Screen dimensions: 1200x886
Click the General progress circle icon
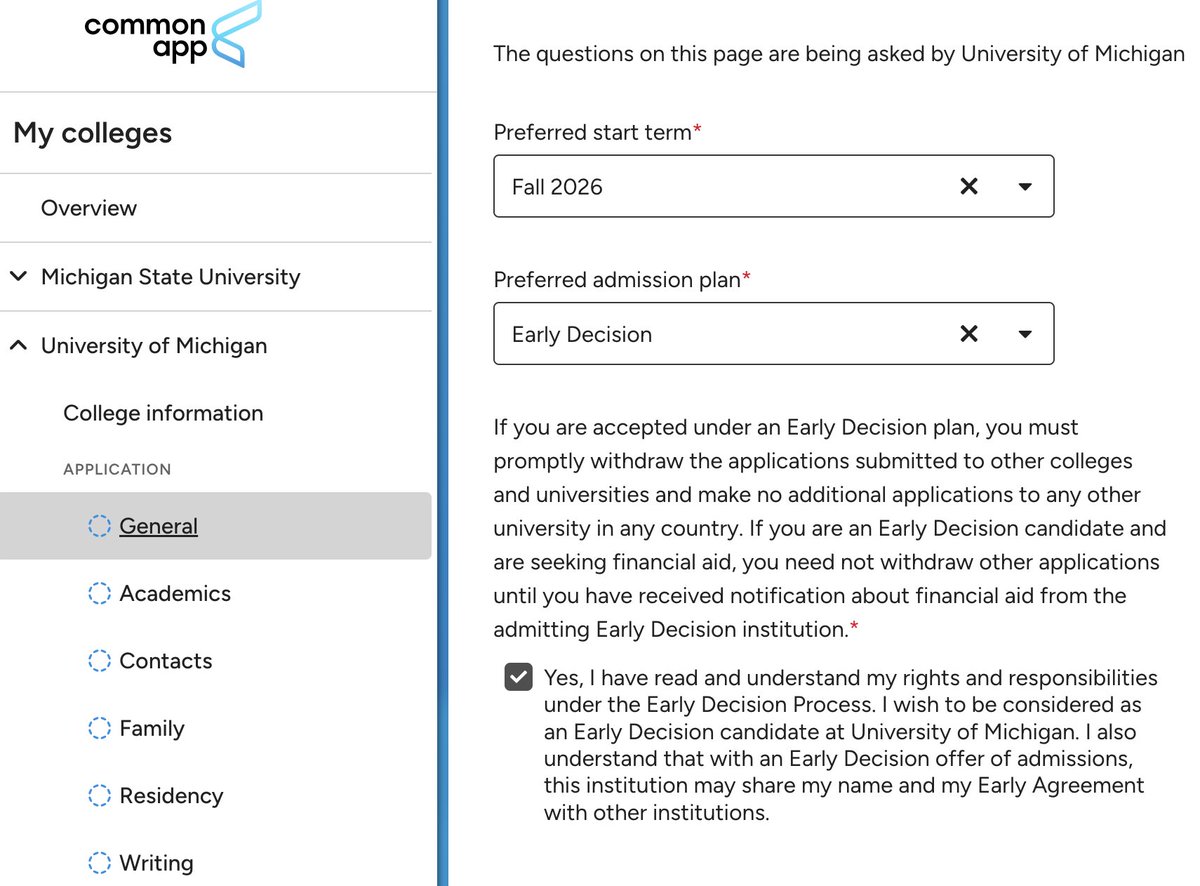tap(99, 526)
